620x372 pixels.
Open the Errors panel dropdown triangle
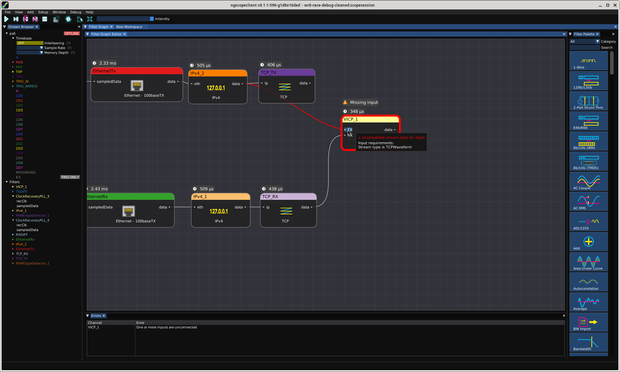coord(88,316)
